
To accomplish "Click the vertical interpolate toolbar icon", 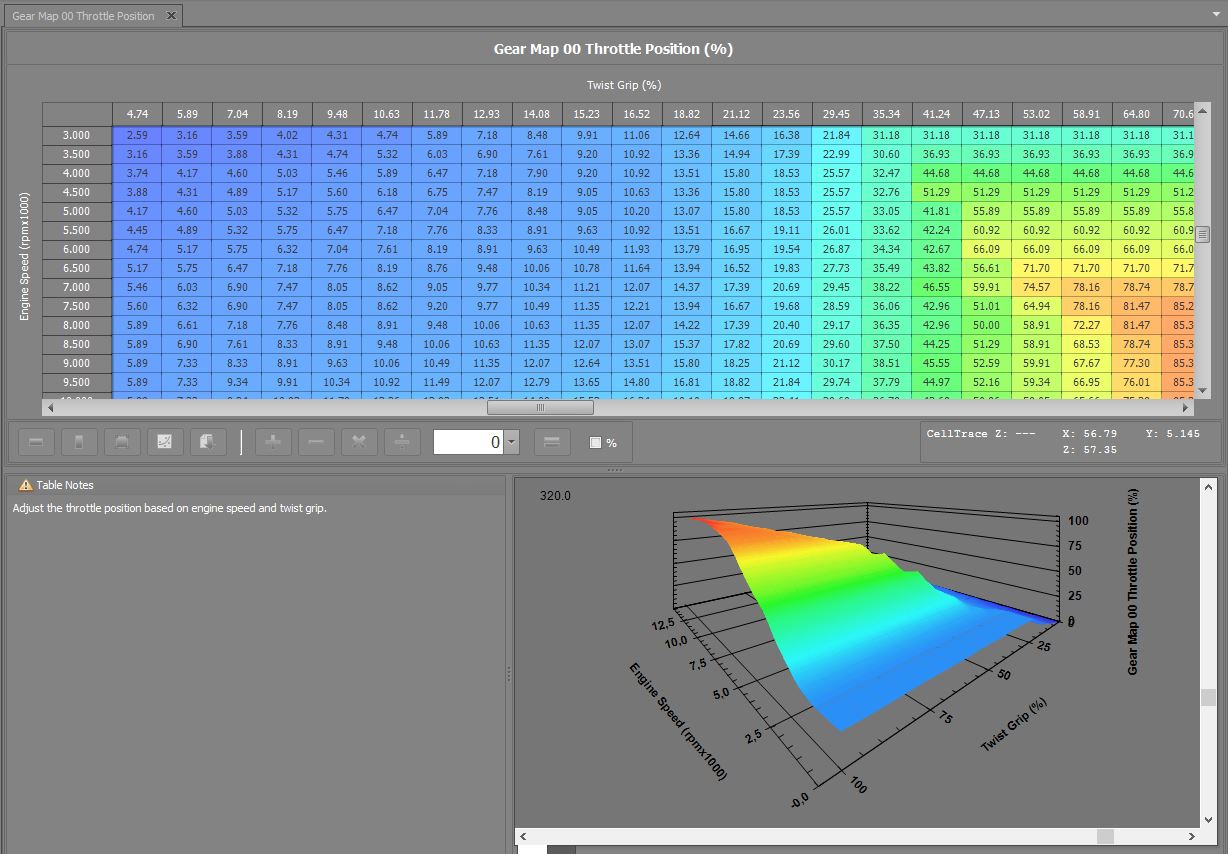I will click(x=79, y=442).
